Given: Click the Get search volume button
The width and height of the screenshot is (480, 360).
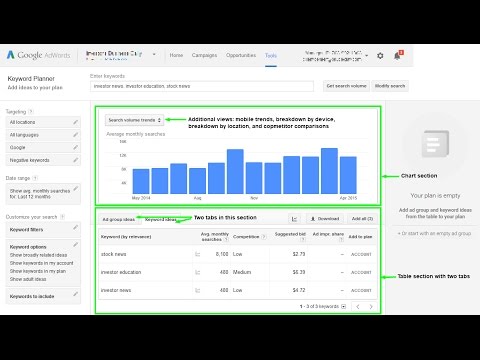Looking at the screenshot, I should [346, 86].
